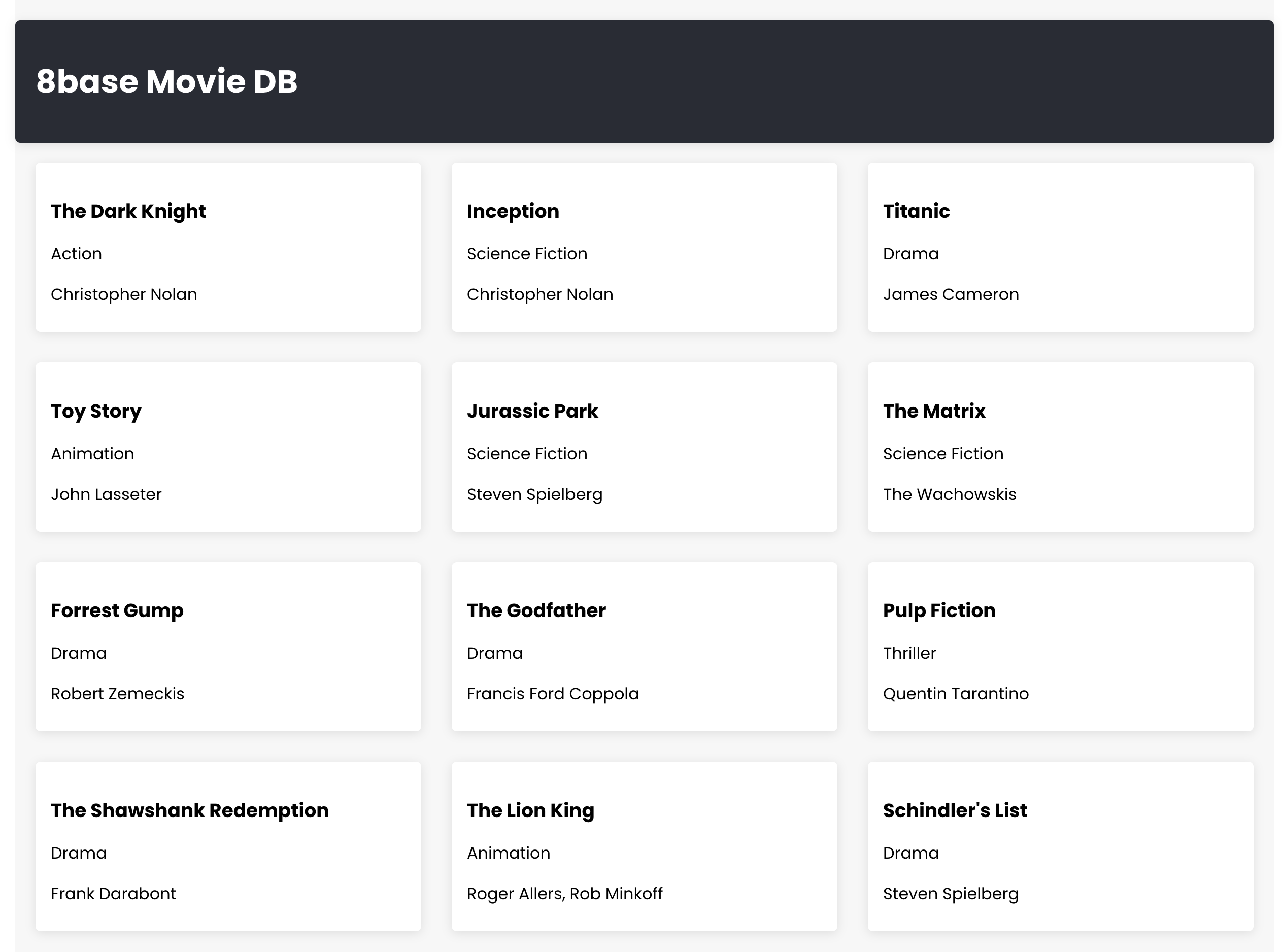Select The Godfather movie card

pos(644,646)
